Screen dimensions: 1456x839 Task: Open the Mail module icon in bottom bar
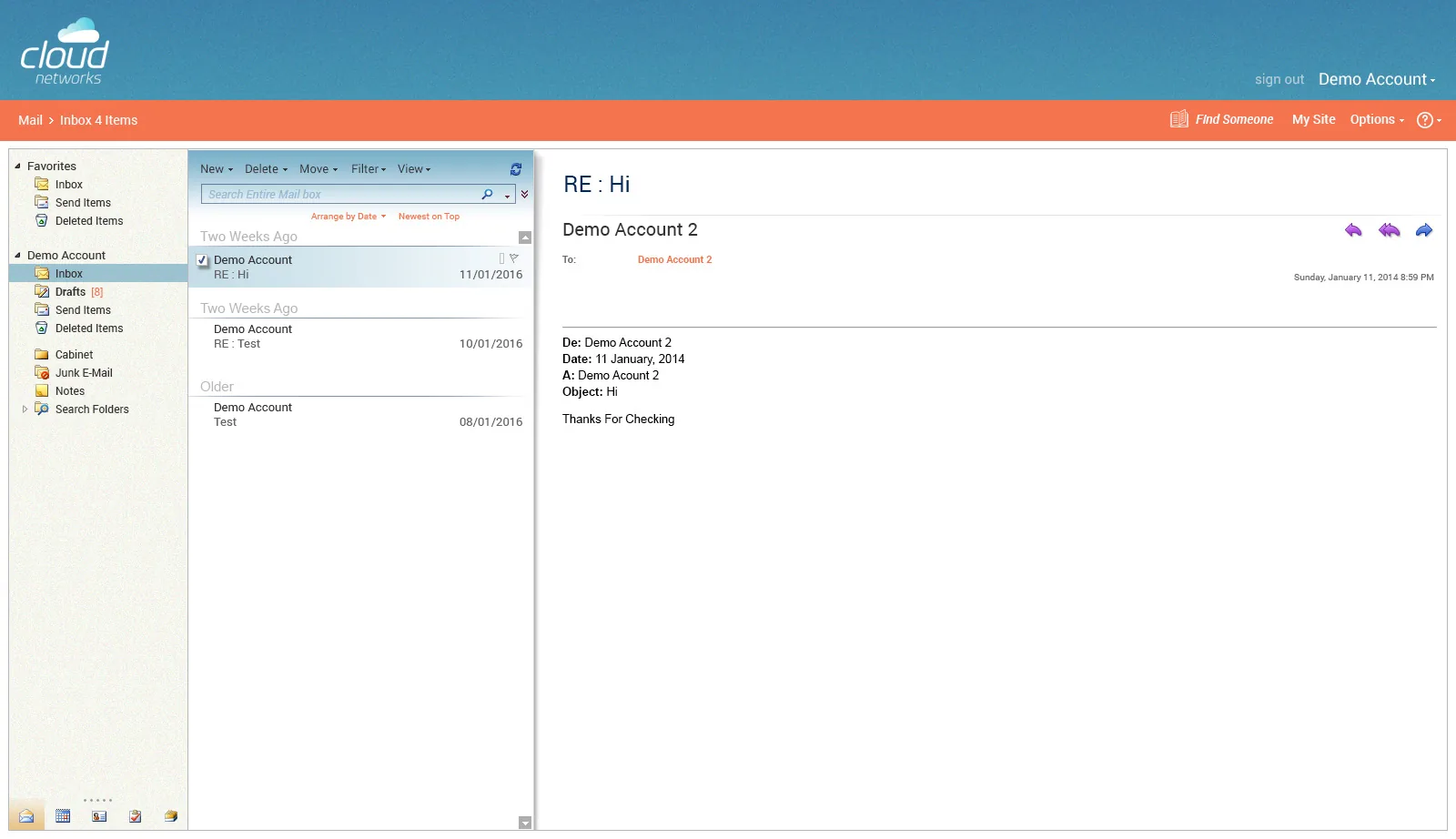click(x=26, y=816)
